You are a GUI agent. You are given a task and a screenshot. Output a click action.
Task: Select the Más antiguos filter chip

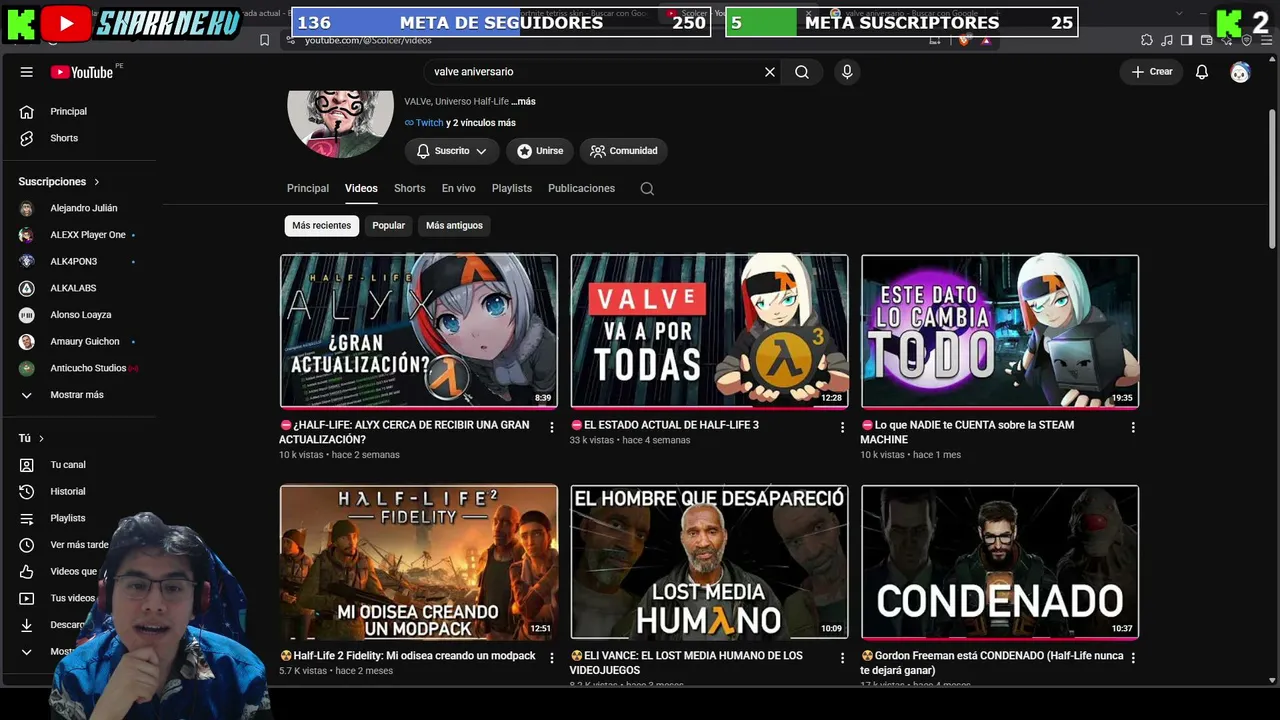click(x=454, y=226)
